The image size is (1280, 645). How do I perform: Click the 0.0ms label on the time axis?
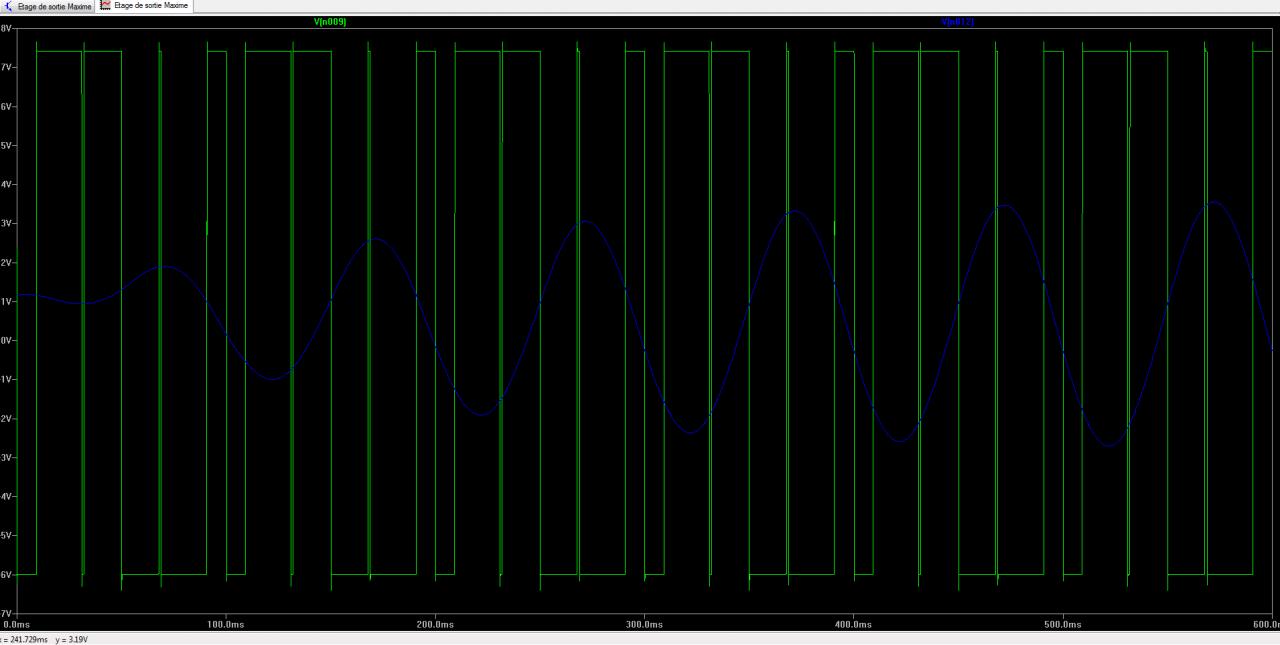[x=16, y=624]
